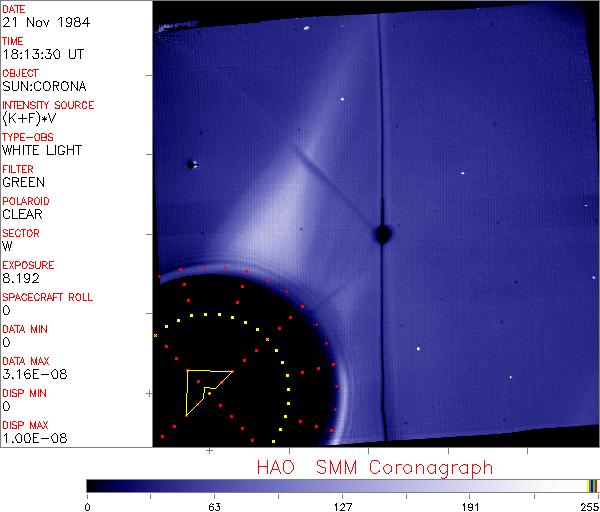Click the INTENSITY SOURCE label

click(x=48, y=105)
